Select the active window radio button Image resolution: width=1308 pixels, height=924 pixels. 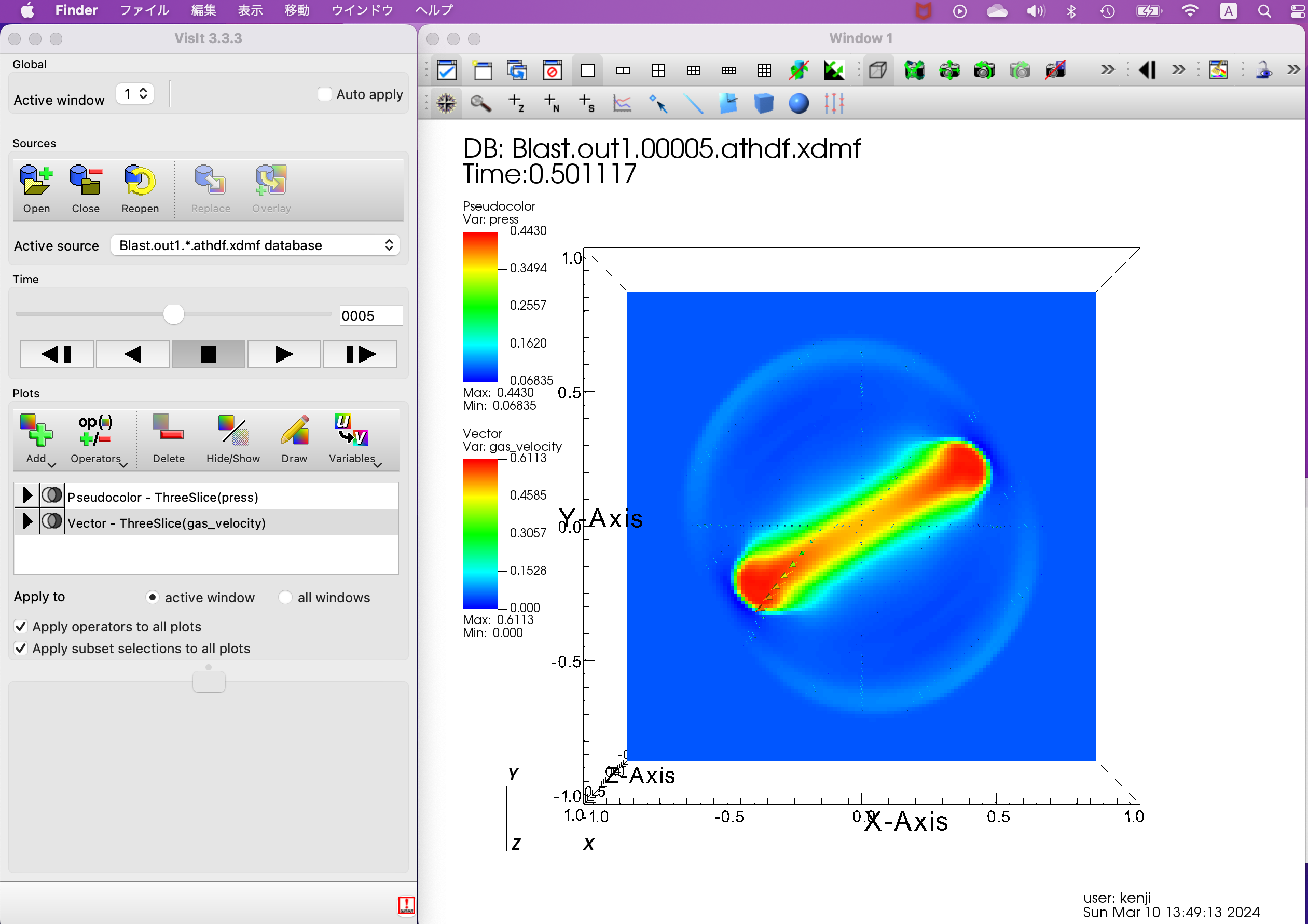tap(152, 597)
